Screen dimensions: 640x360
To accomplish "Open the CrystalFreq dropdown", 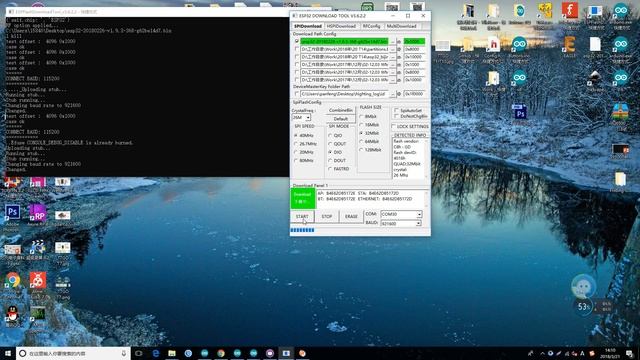I will [x=308, y=118].
